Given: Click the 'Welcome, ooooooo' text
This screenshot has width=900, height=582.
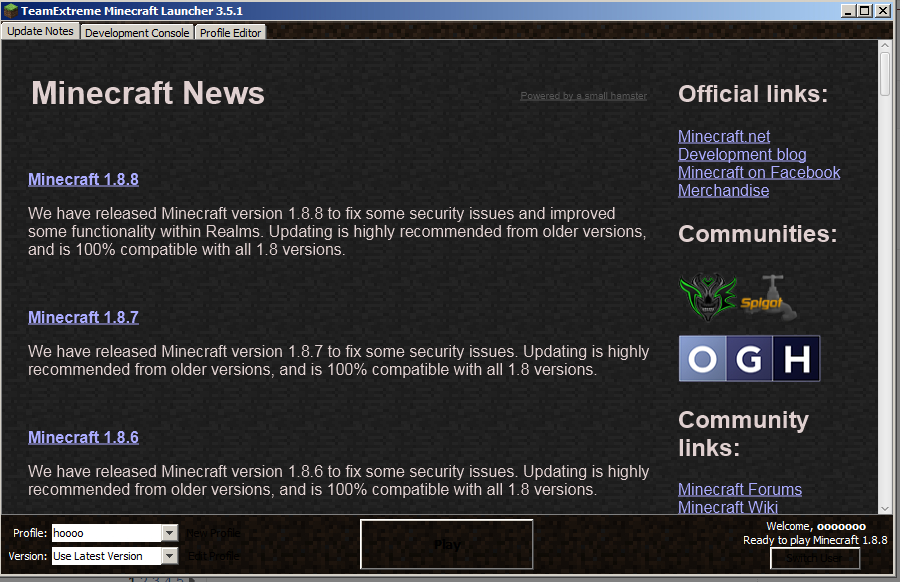Looking at the screenshot, I should pos(816,526).
